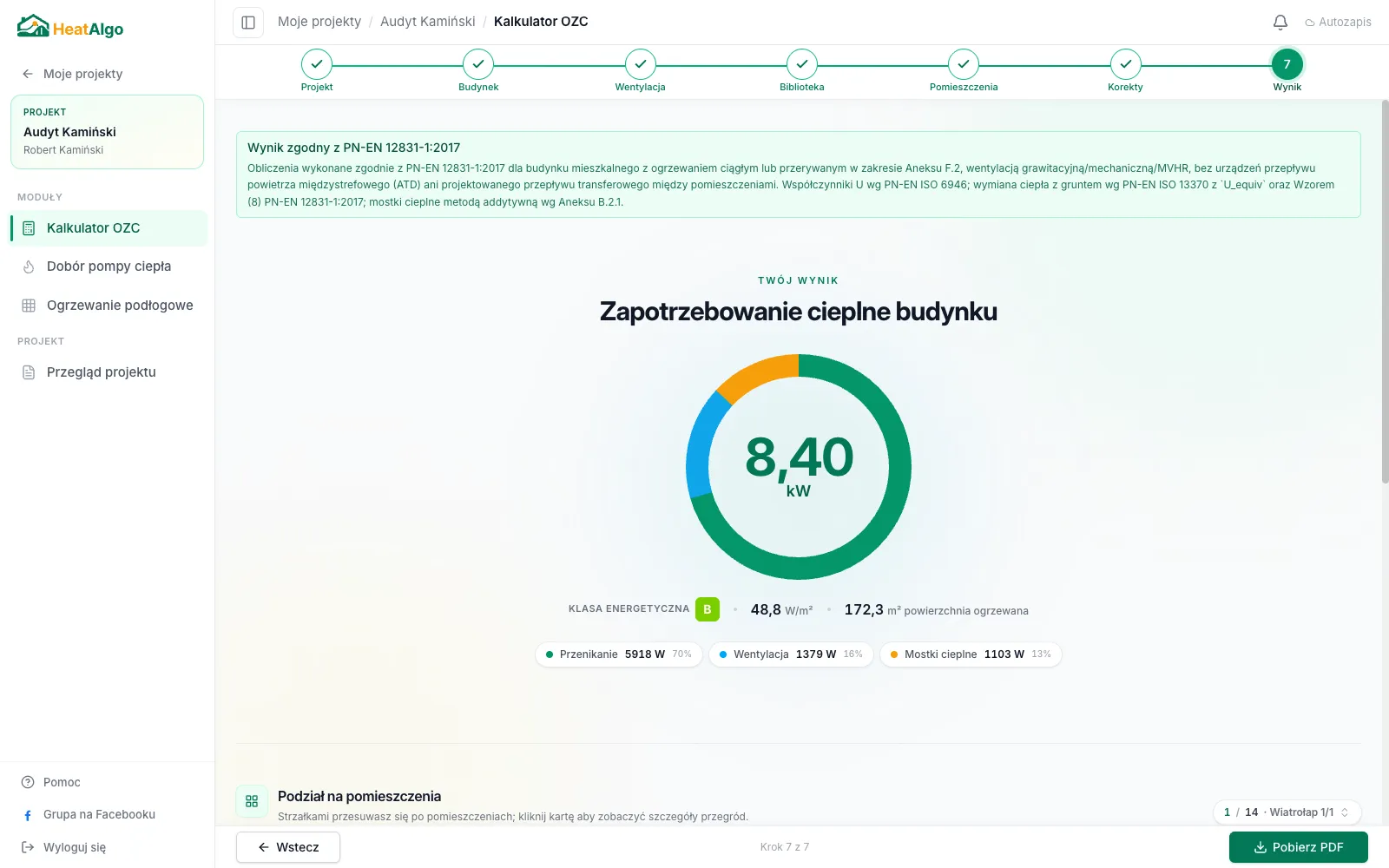1389x868 pixels.
Task: Click the Kalkulator OZC breadcrumb title
Action: point(541,22)
